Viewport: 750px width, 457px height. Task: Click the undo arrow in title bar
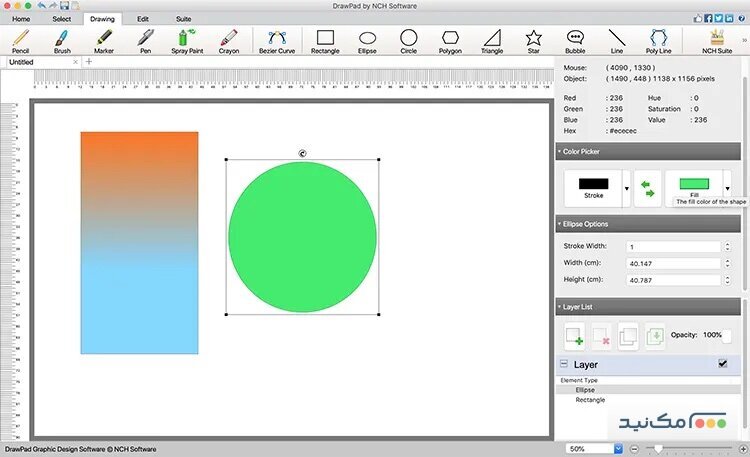click(x=42, y=6)
